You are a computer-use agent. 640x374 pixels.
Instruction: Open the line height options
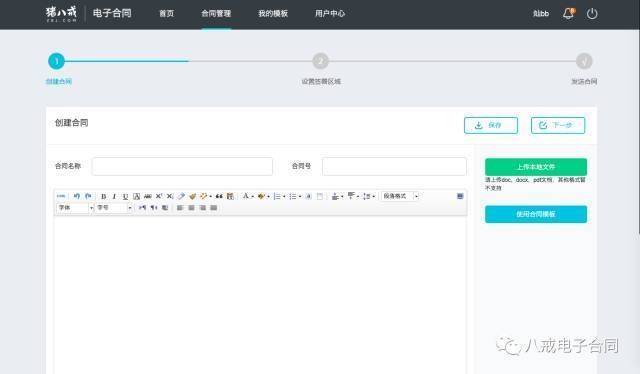pos(367,196)
